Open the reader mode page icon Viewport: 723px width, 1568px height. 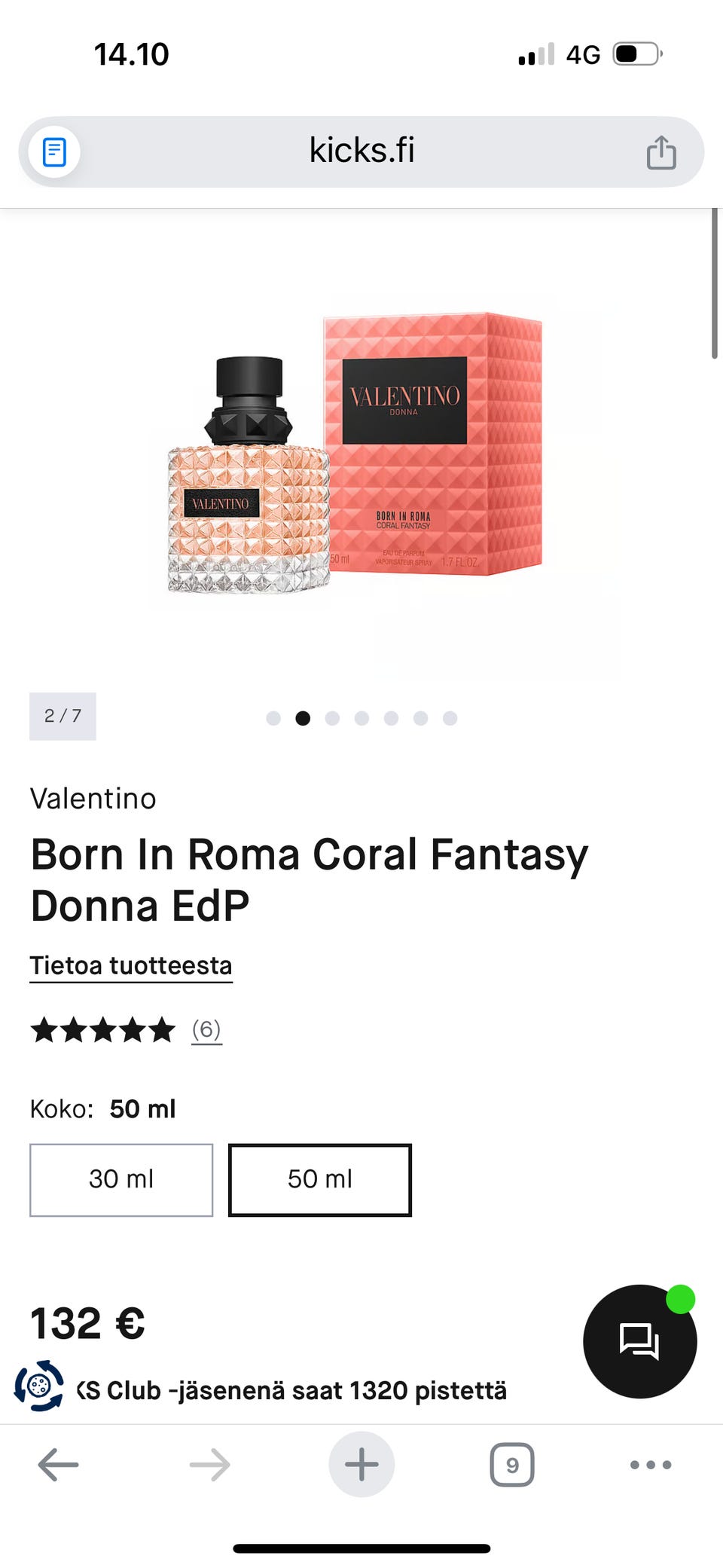(x=54, y=152)
